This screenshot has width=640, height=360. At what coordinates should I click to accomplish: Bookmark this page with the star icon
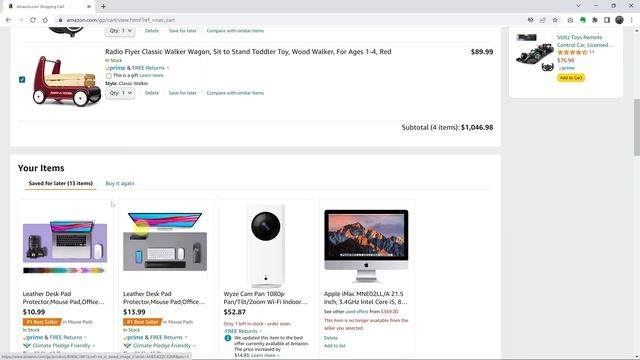pyautogui.click(x=555, y=20)
